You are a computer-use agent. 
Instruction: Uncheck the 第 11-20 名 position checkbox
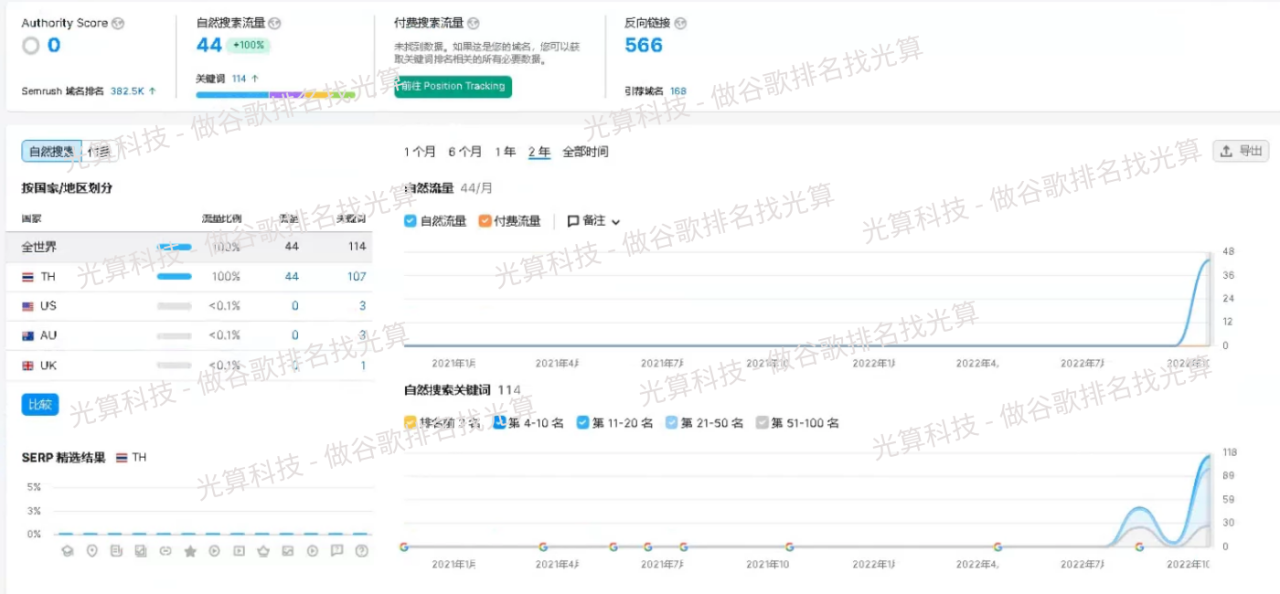click(582, 423)
